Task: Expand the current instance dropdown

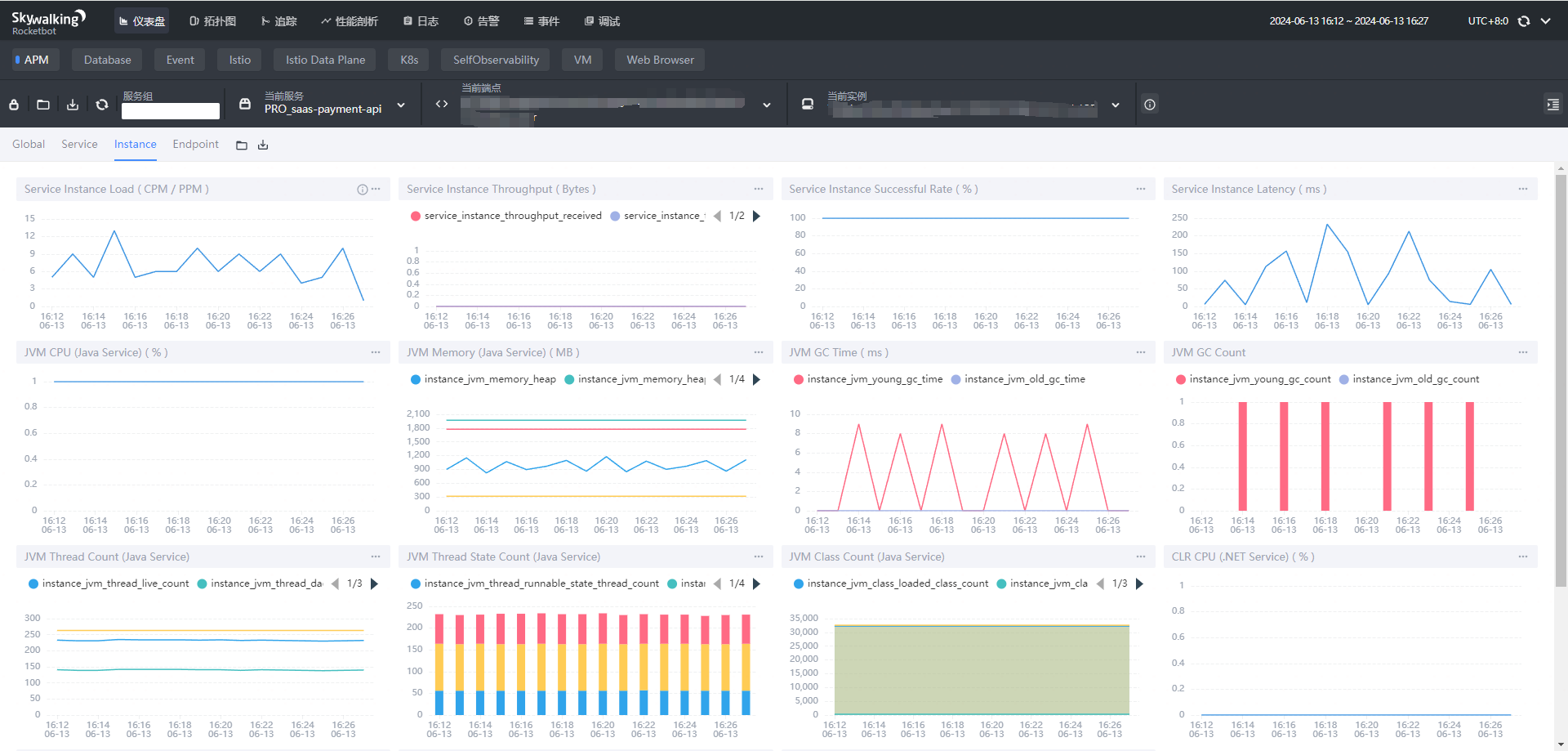Action: (x=1116, y=105)
